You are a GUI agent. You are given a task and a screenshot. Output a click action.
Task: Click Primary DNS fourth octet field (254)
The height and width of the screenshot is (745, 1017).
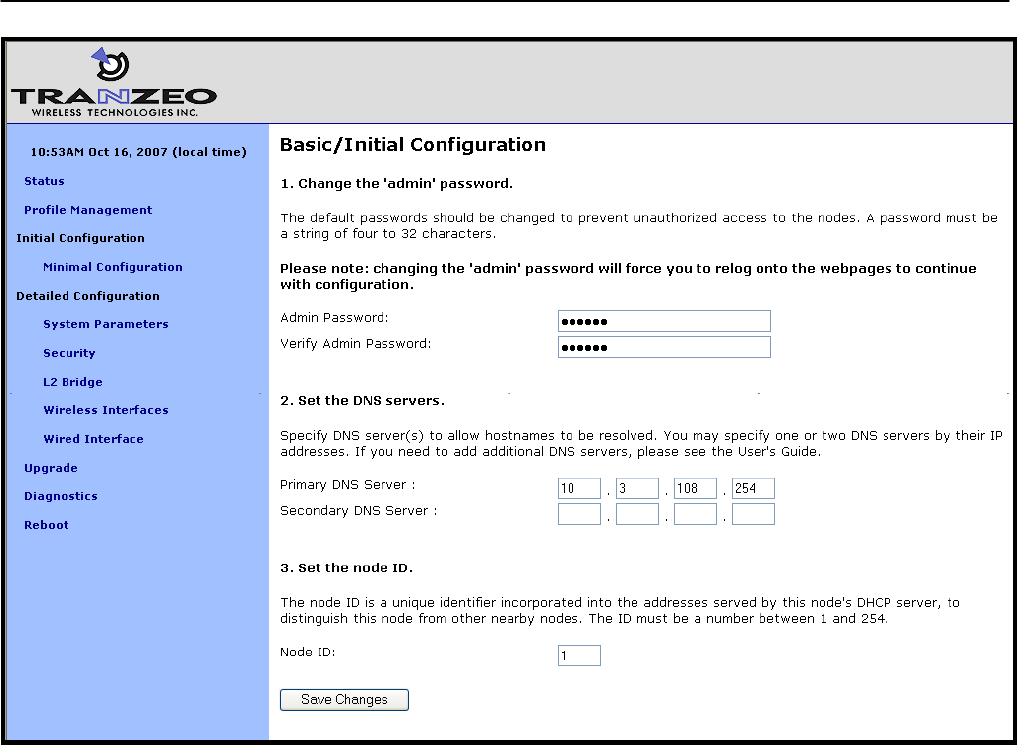[753, 488]
